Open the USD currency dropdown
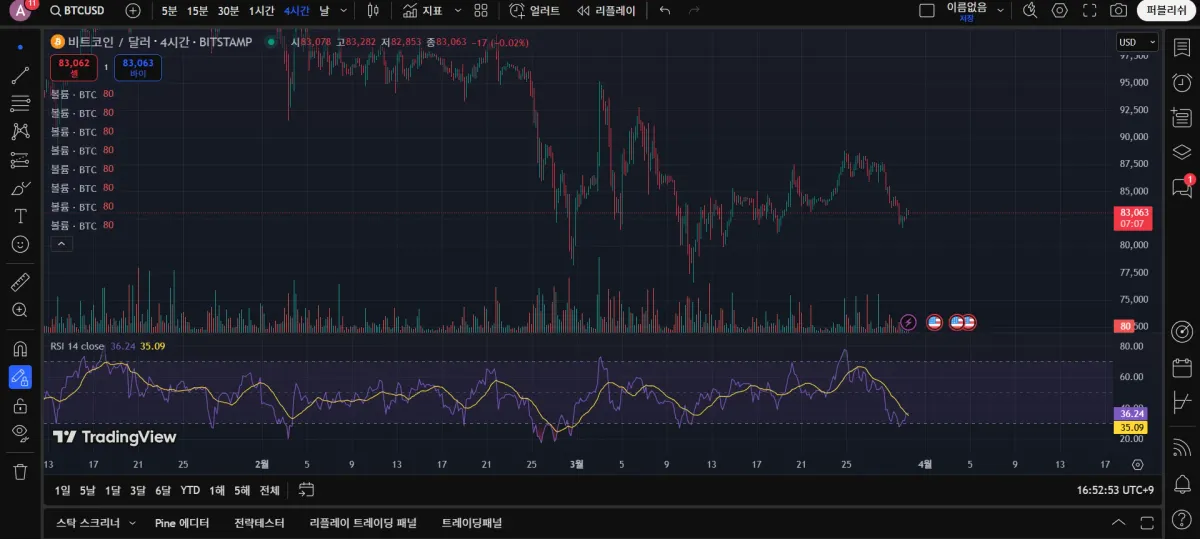This screenshot has height=539, width=1200. click(x=1137, y=42)
